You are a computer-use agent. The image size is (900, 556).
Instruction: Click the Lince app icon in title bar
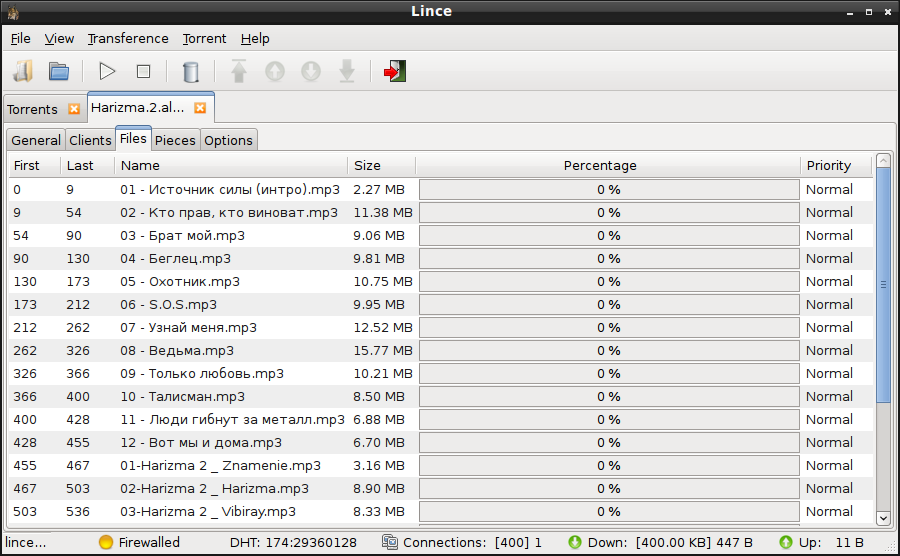click(13, 11)
